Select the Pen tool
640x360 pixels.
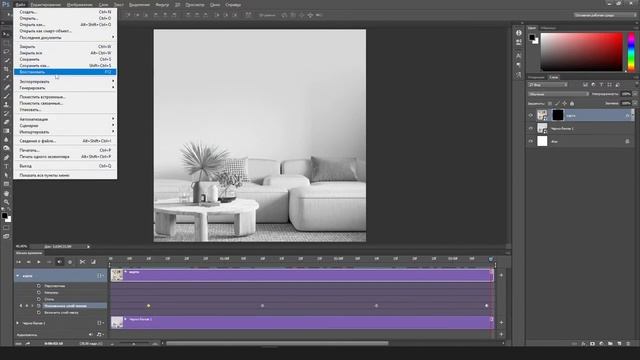pyautogui.click(x=6, y=157)
